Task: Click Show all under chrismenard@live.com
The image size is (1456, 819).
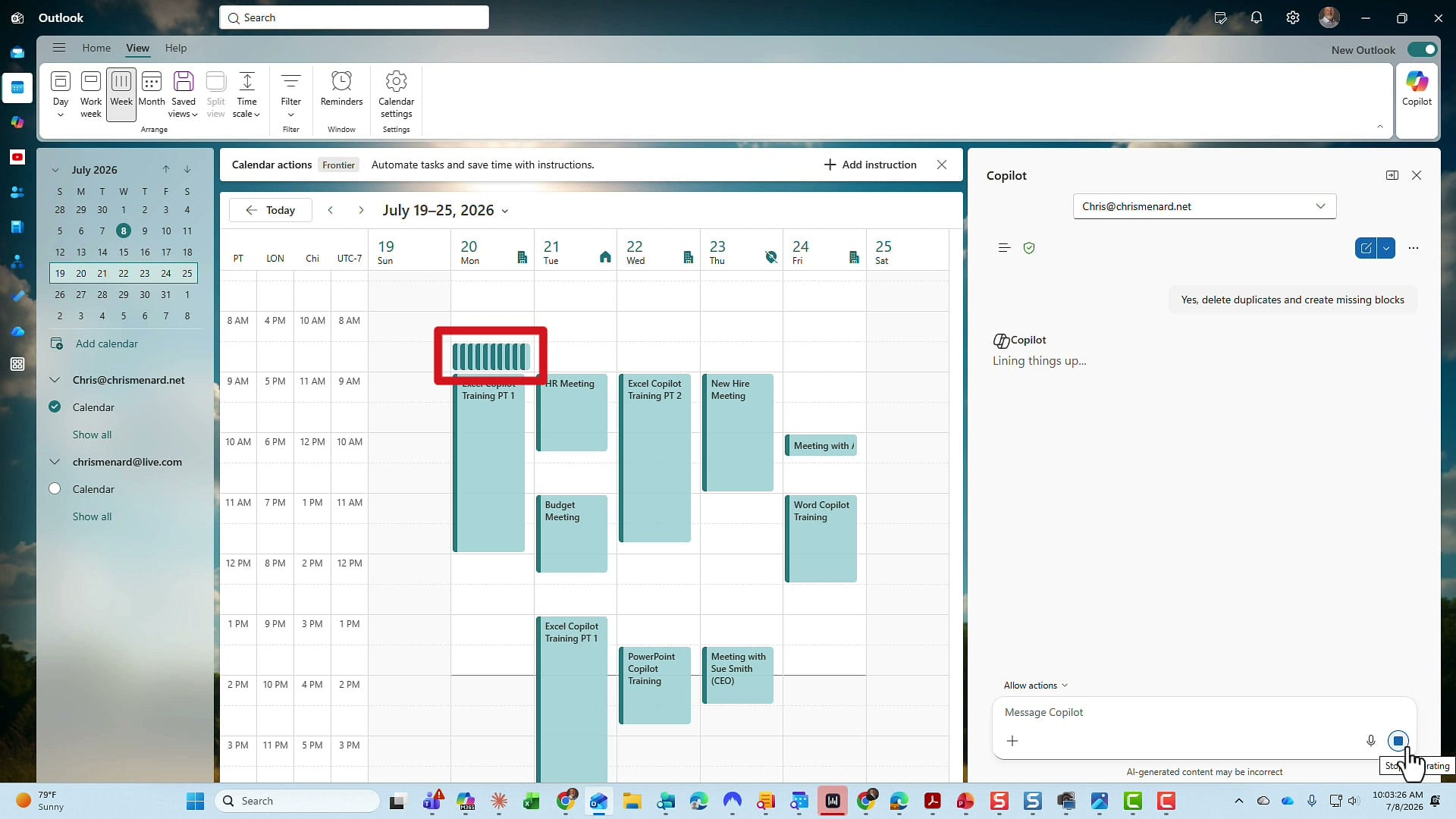Action: coord(92,516)
